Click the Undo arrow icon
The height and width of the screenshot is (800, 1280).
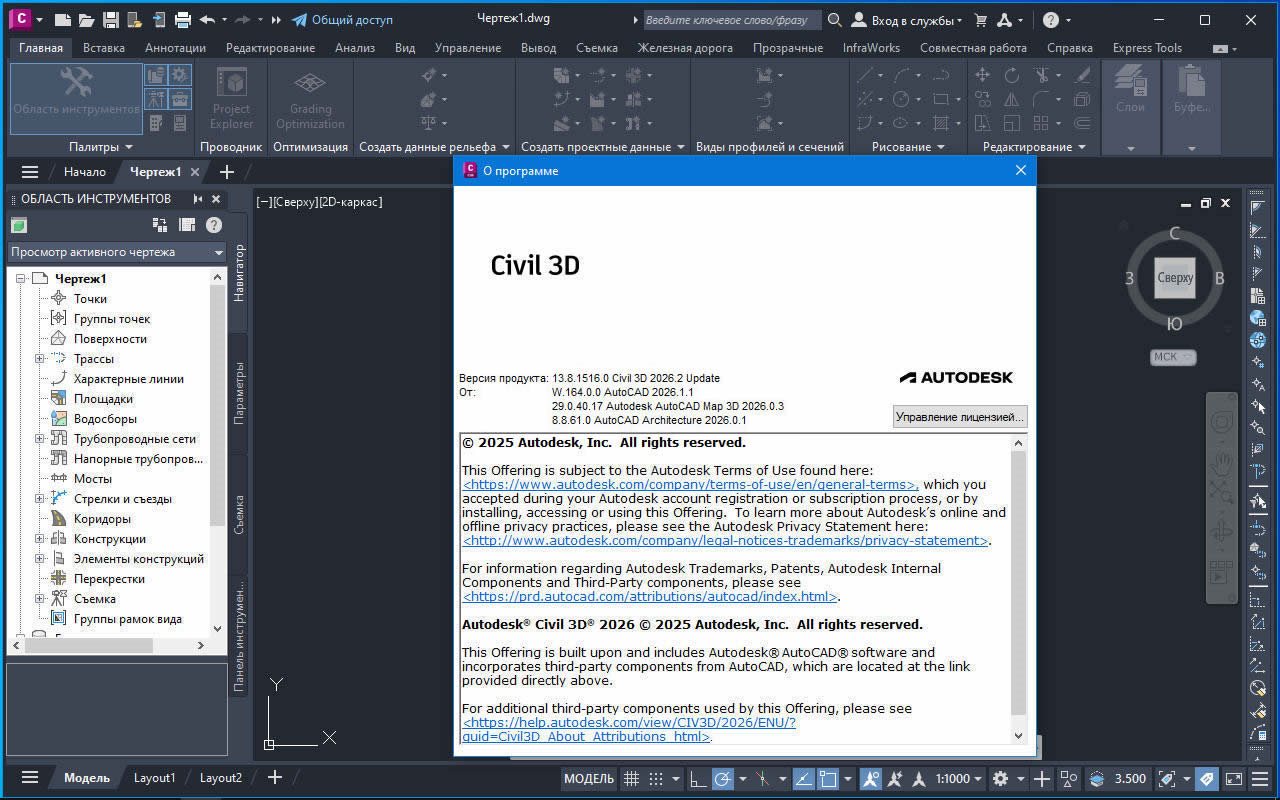pyautogui.click(x=207, y=20)
